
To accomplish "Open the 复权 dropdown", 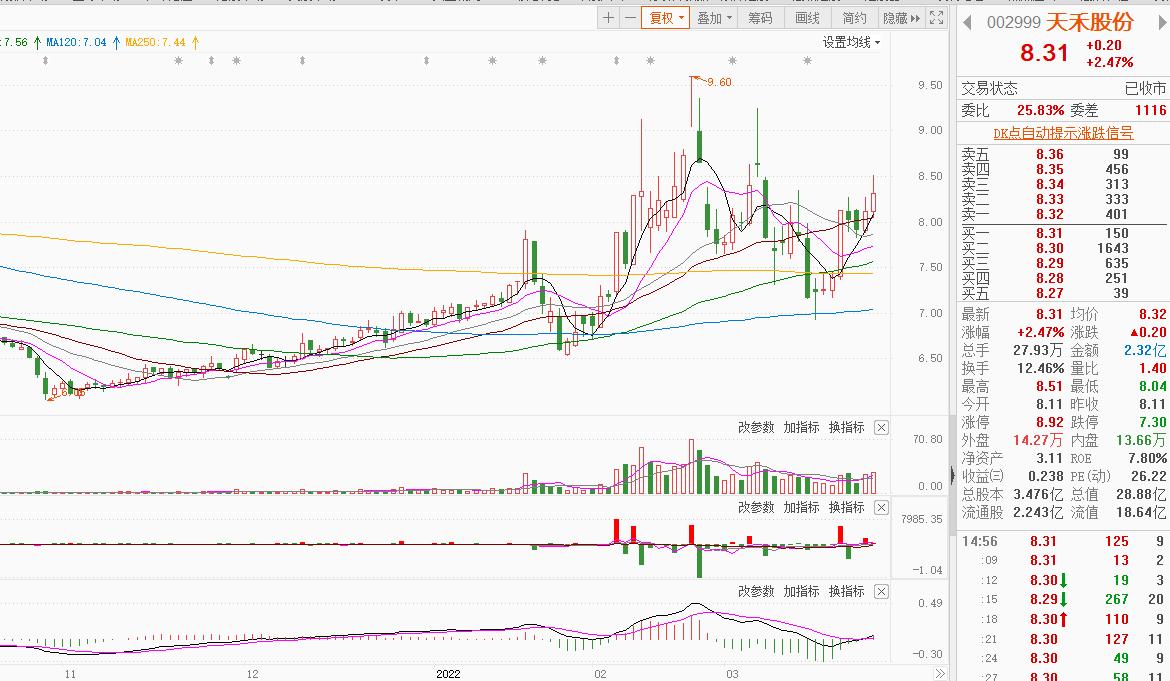I will 666,18.
